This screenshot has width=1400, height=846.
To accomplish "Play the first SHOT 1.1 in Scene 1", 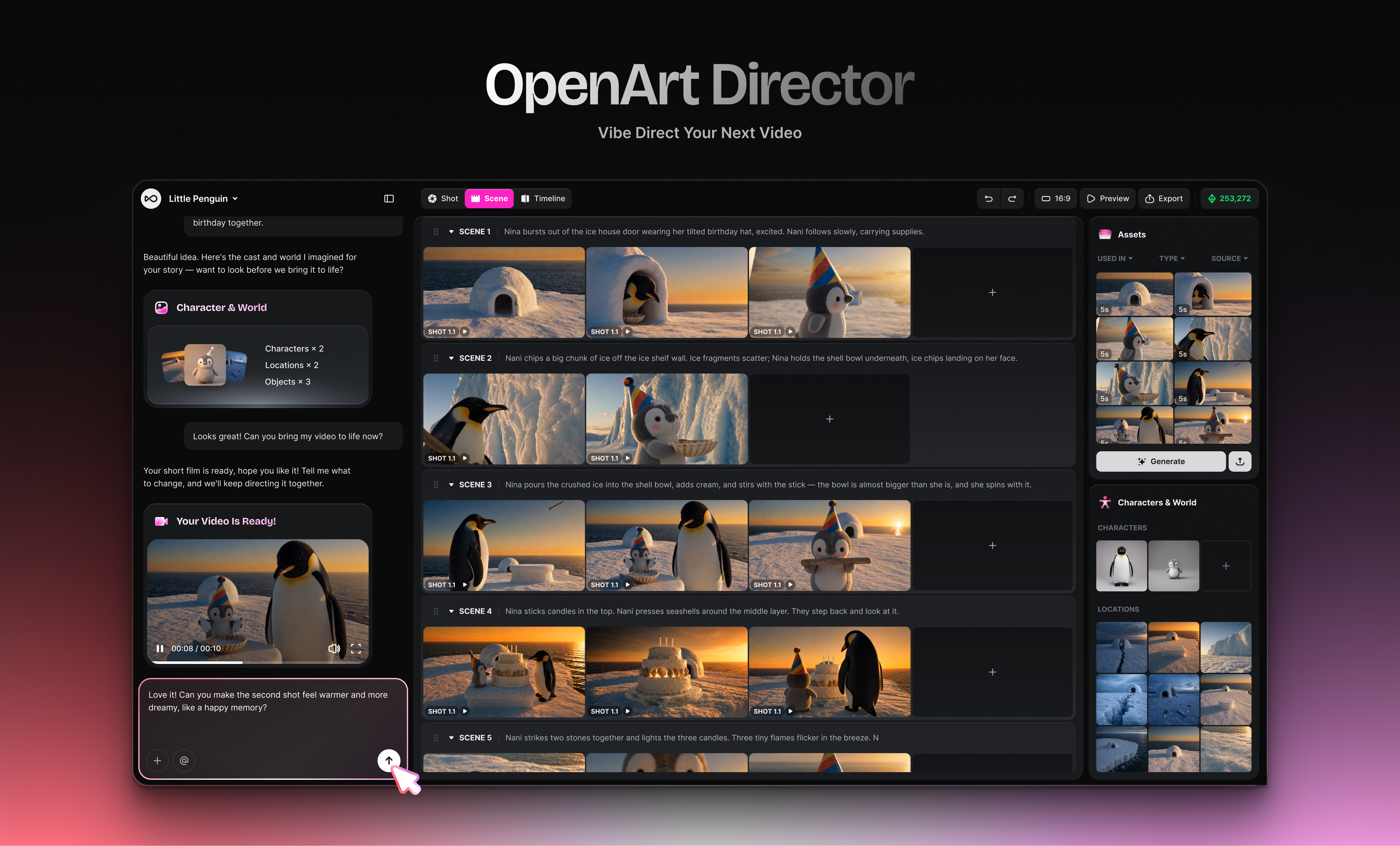I will click(x=465, y=331).
